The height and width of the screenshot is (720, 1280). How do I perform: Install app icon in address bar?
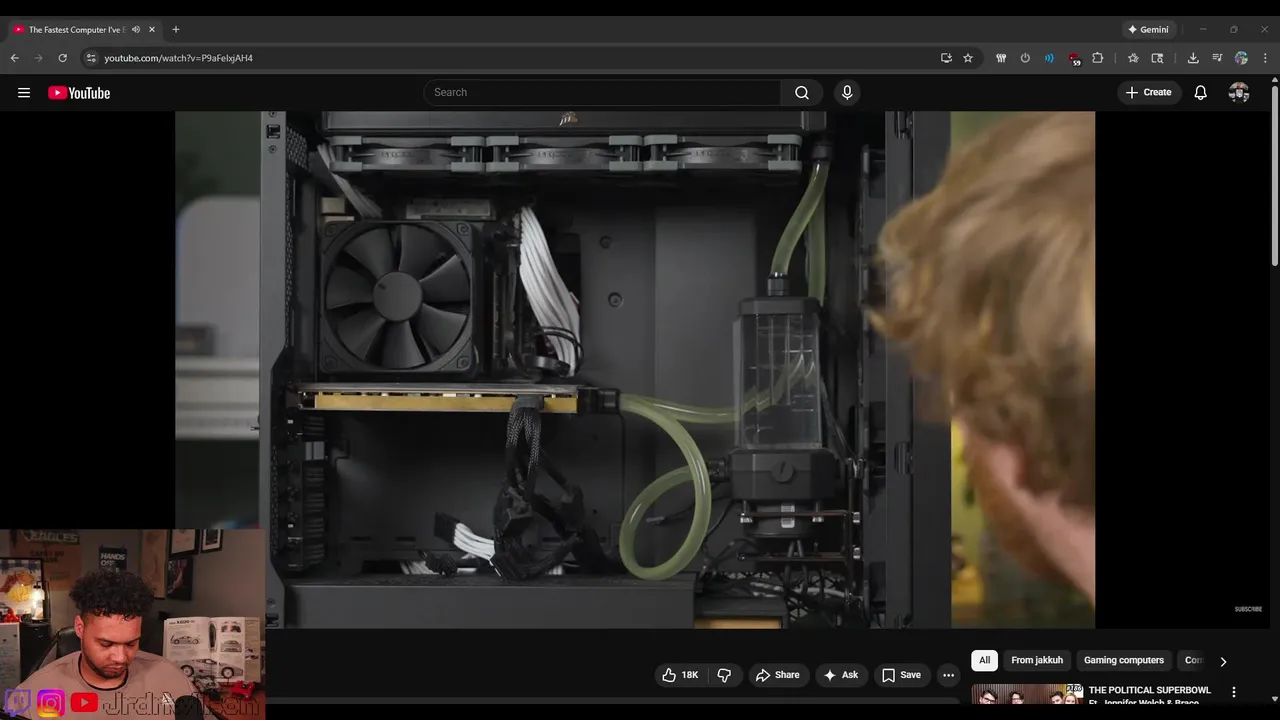point(946,58)
